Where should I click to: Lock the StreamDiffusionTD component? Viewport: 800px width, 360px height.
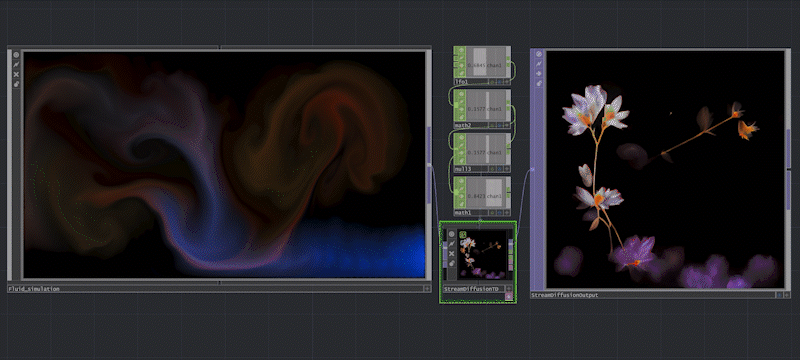452,263
